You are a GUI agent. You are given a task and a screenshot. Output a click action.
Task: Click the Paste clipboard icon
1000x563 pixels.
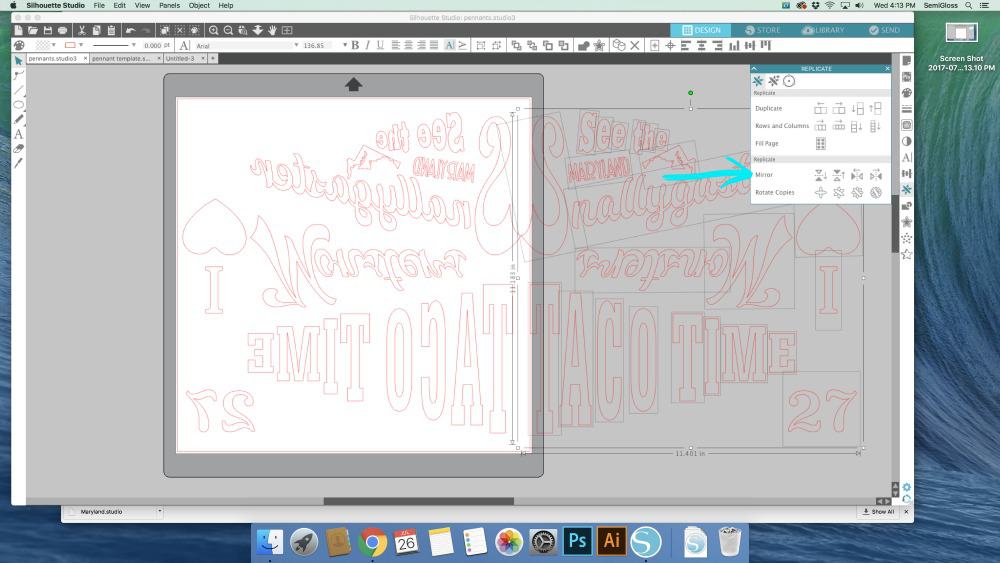112,30
